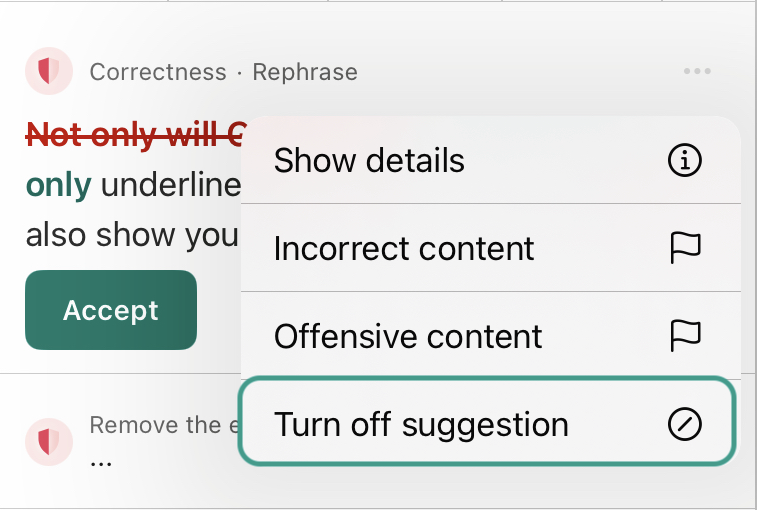Select Show details from the menu
Viewport: 757px width, 510px height.
pyautogui.click(x=491, y=160)
